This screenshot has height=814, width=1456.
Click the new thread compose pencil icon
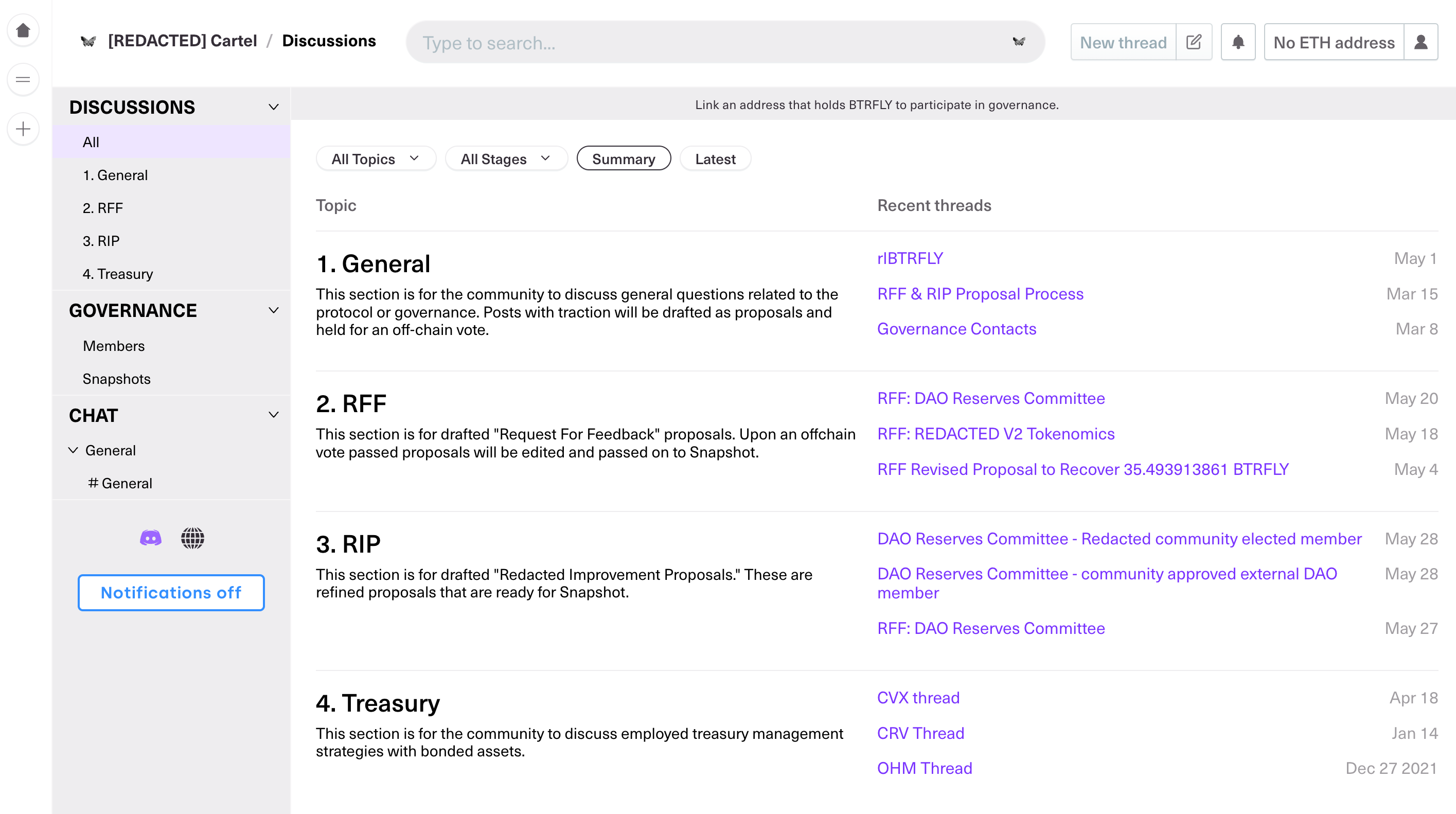(1193, 42)
